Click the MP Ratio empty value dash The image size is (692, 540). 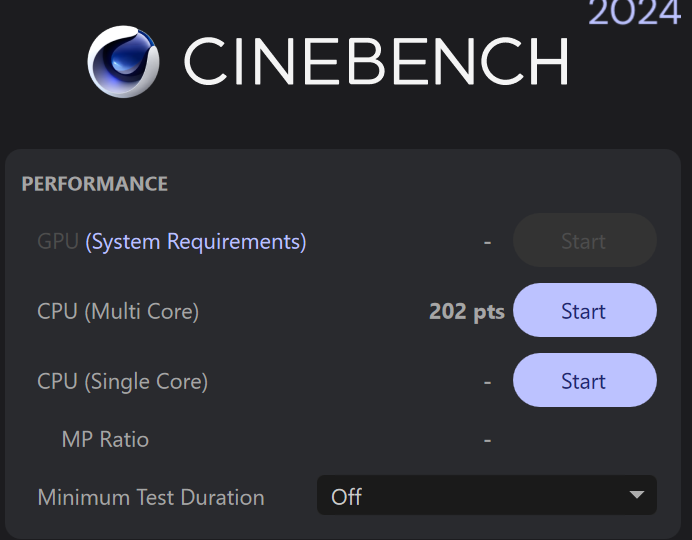click(487, 439)
